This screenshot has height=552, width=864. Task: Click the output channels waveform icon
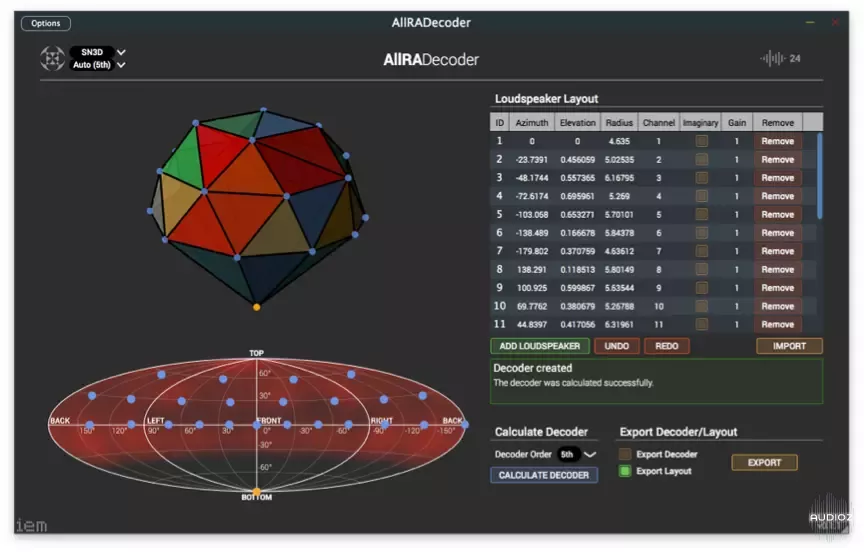(x=773, y=58)
